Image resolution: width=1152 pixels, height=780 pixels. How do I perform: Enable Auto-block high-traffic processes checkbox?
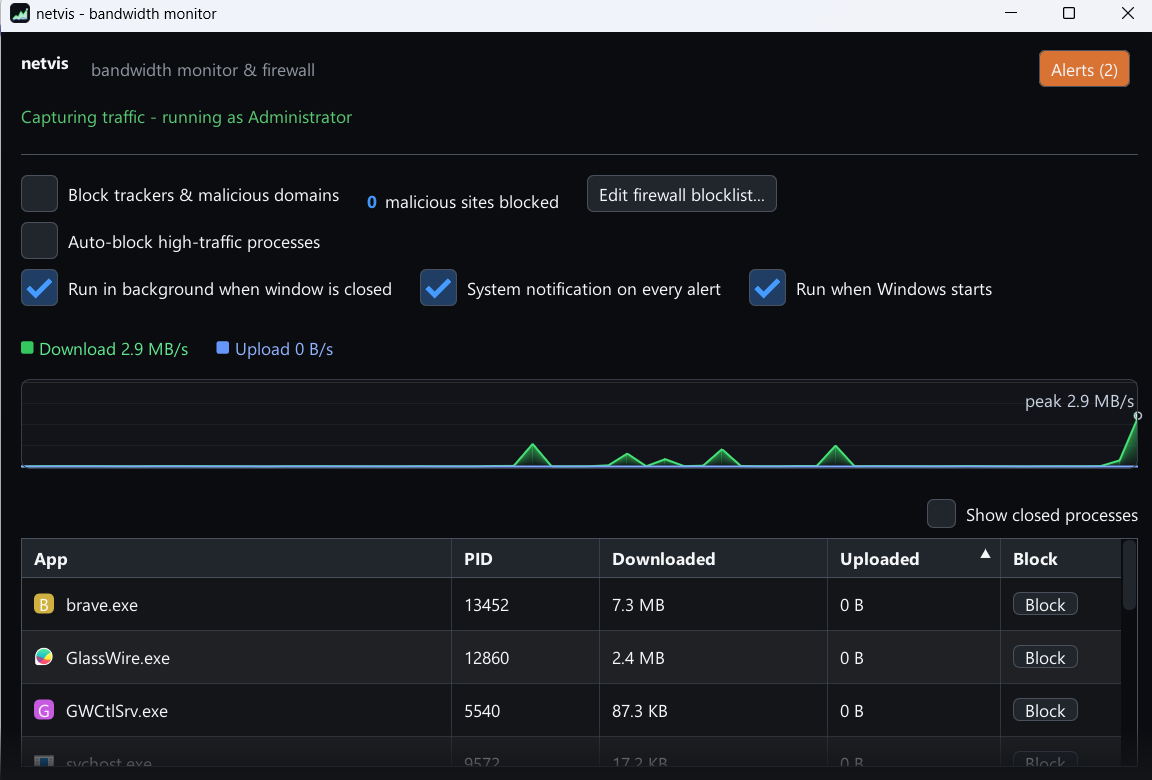pyautogui.click(x=40, y=241)
